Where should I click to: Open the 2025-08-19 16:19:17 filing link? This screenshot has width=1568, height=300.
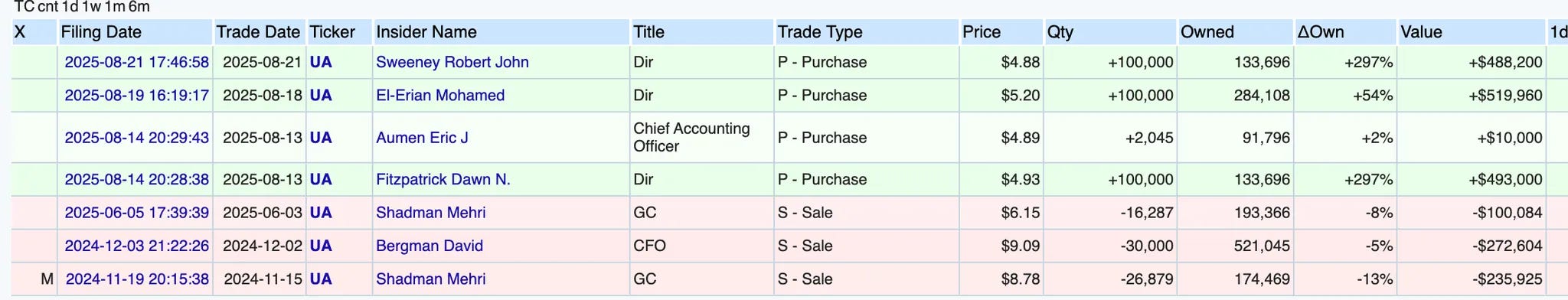point(136,96)
